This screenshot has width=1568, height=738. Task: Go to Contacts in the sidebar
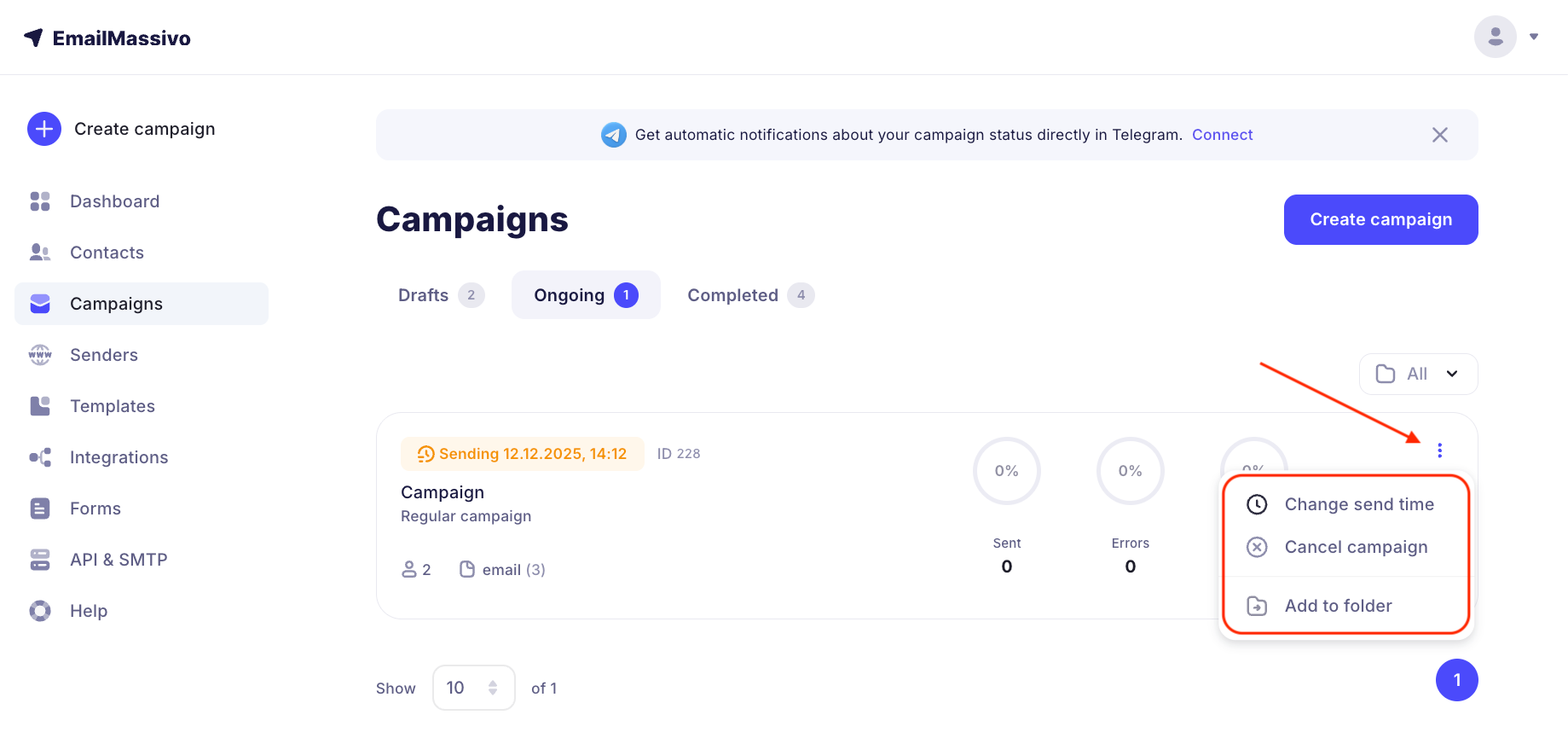107,253
